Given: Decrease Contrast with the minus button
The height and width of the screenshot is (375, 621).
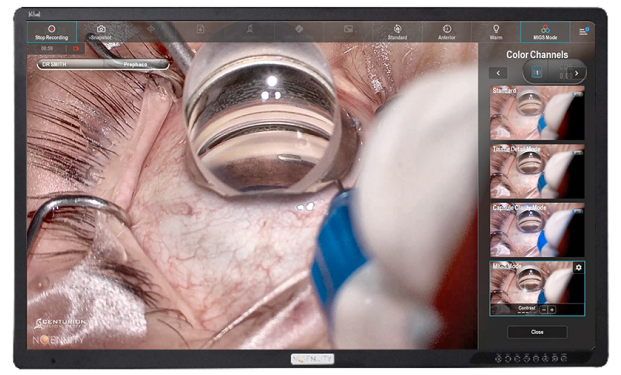Looking at the screenshot, I should pyautogui.click(x=544, y=310).
